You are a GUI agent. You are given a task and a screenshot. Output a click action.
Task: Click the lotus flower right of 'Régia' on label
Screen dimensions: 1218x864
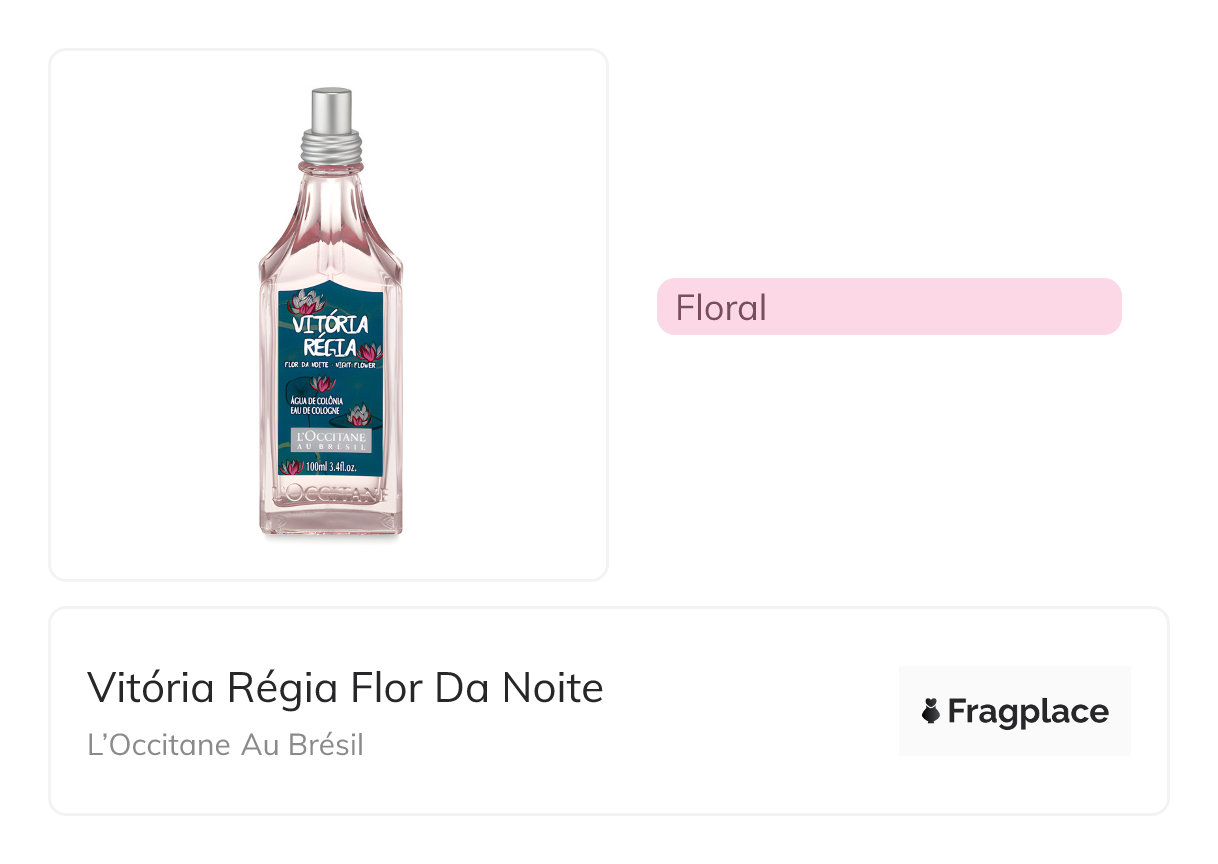point(370,351)
